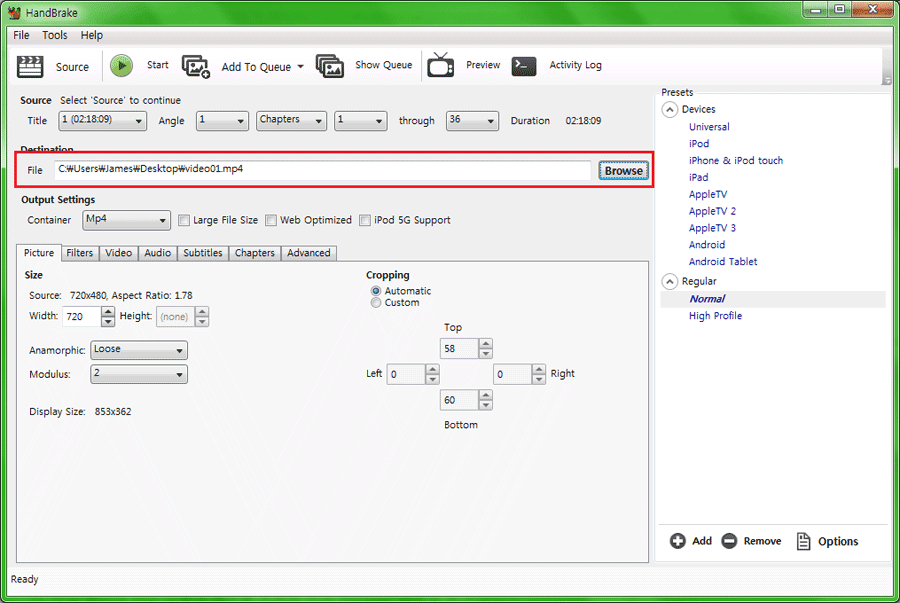Select the Universal preset
This screenshot has height=603, width=900.
click(709, 127)
